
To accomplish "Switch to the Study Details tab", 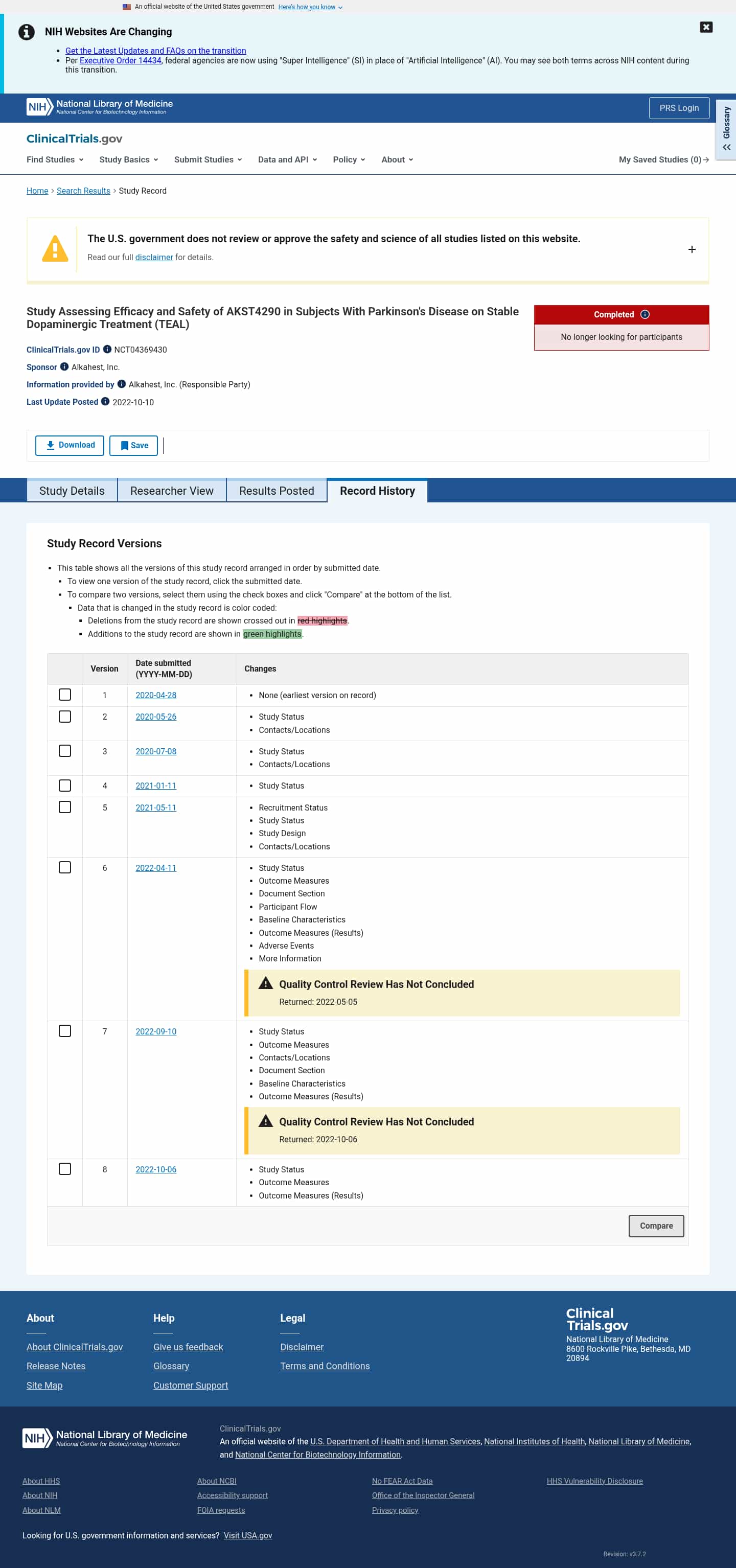I will [x=72, y=491].
